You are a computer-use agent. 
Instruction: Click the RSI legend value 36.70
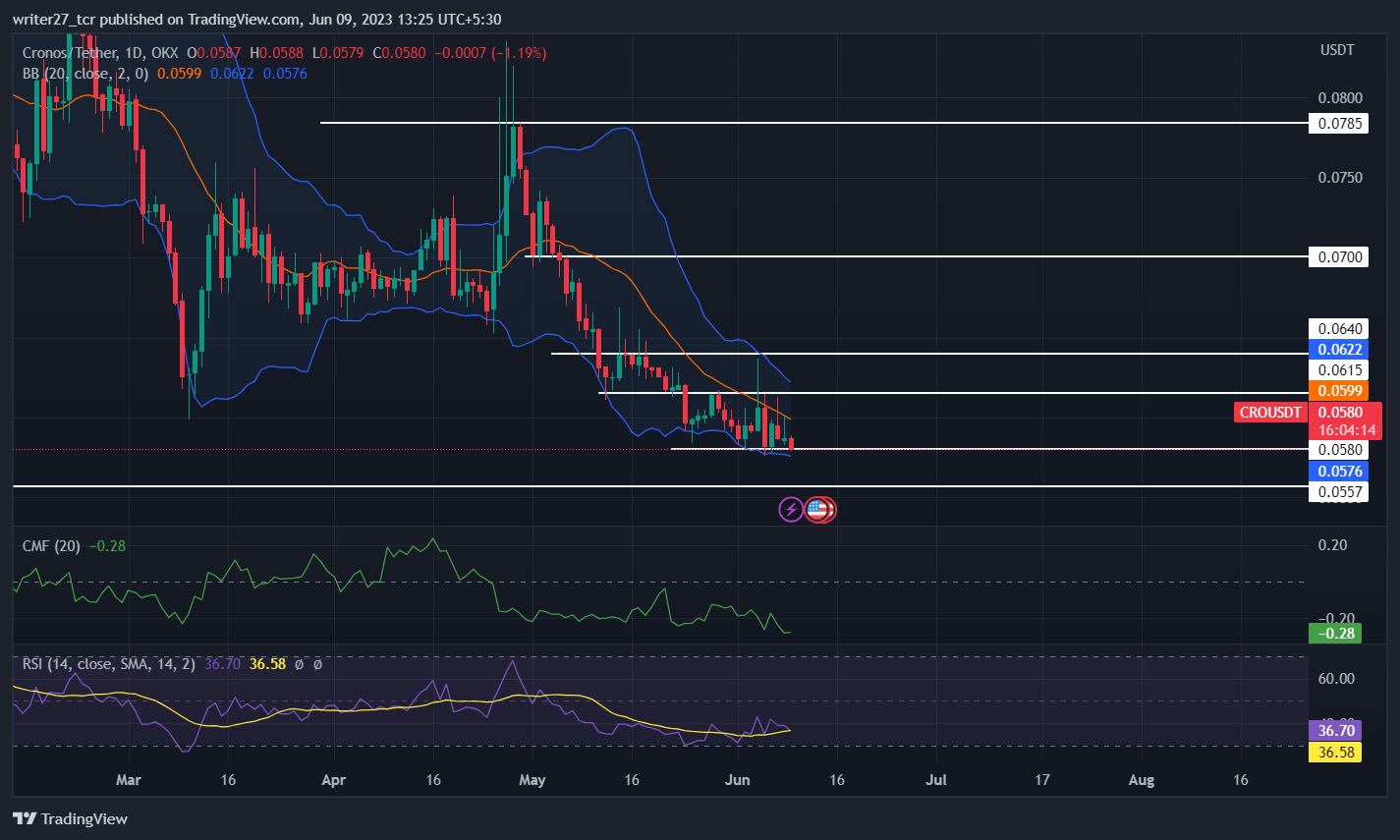click(223, 664)
